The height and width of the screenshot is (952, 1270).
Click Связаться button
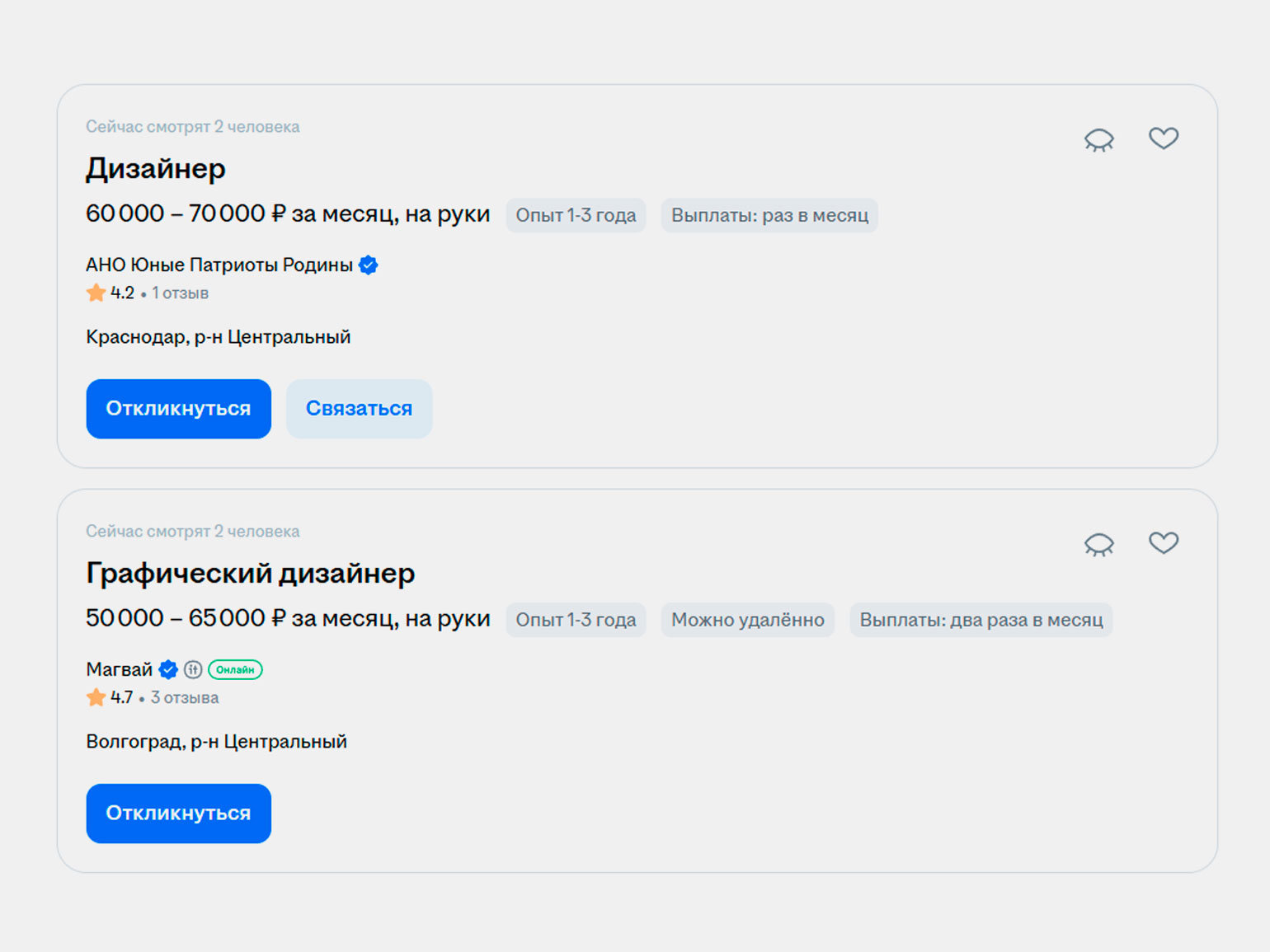(x=359, y=409)
